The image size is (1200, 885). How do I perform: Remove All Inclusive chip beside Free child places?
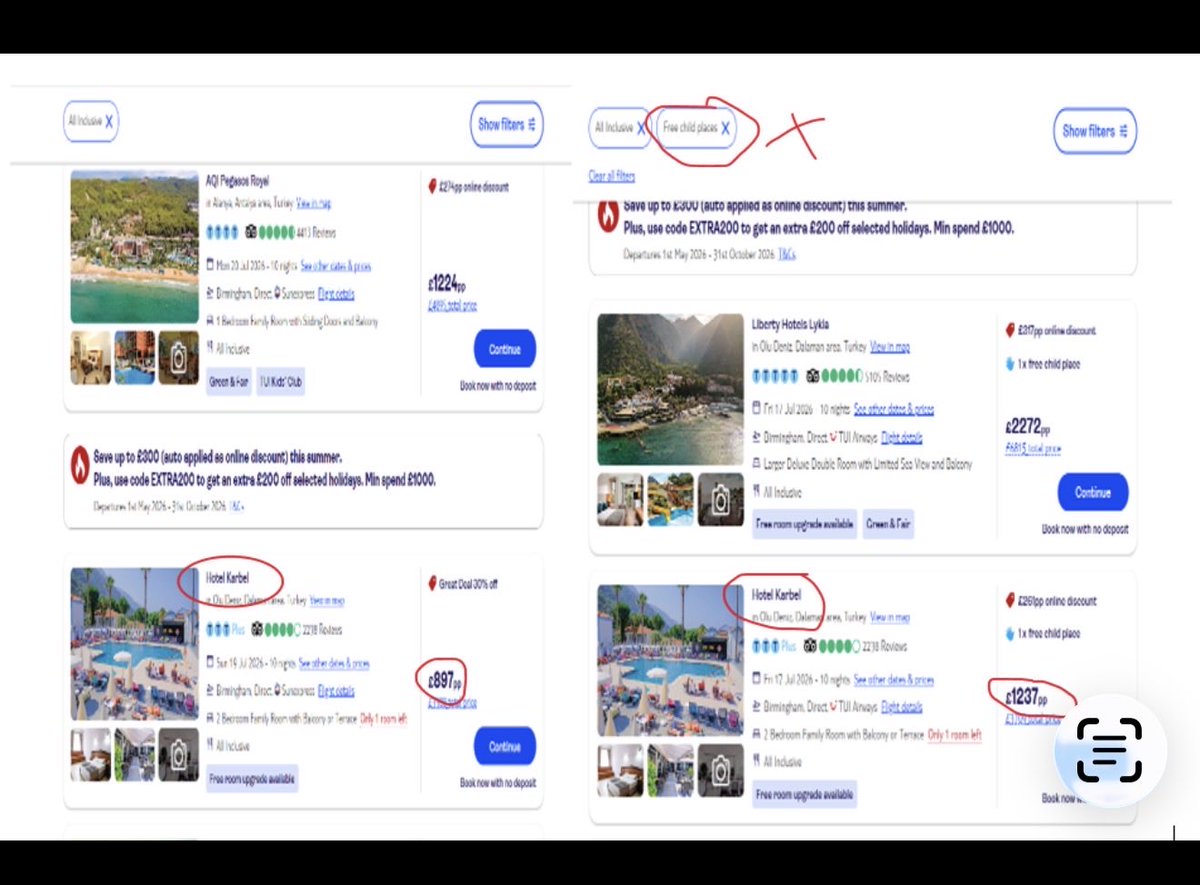(x=641, y=128)
